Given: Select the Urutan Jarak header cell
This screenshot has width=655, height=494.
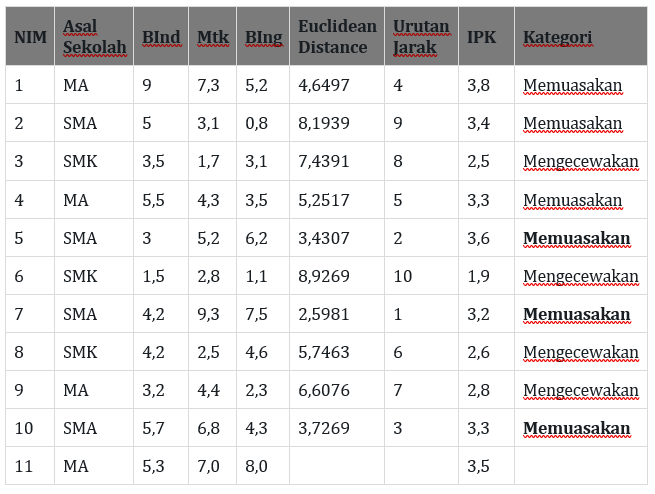Looking at the screenshot, I should click(x=421, y=37).
